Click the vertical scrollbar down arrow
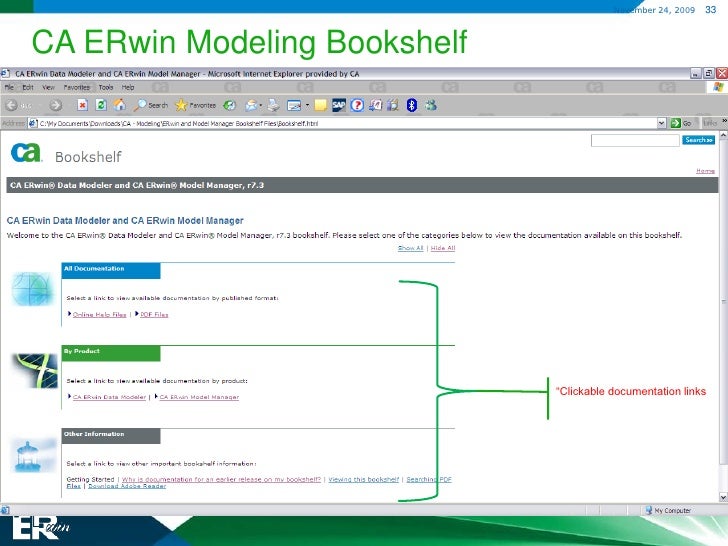This screenshot has height=546, width=728. [x=723, y=497]
